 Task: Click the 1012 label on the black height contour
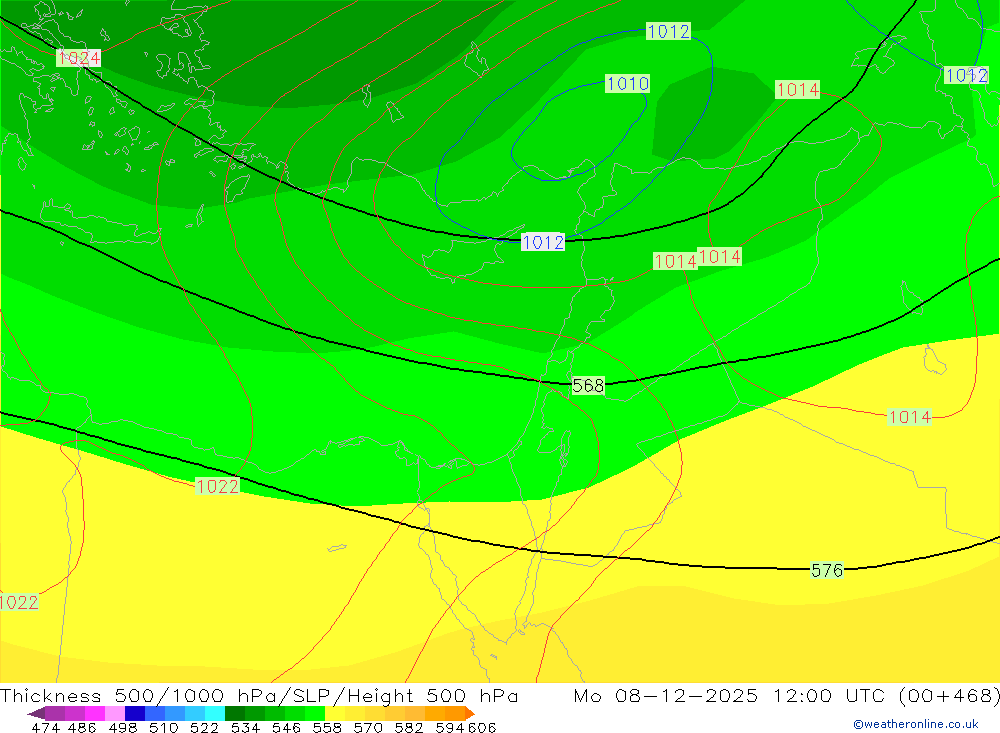click(543, 242)
